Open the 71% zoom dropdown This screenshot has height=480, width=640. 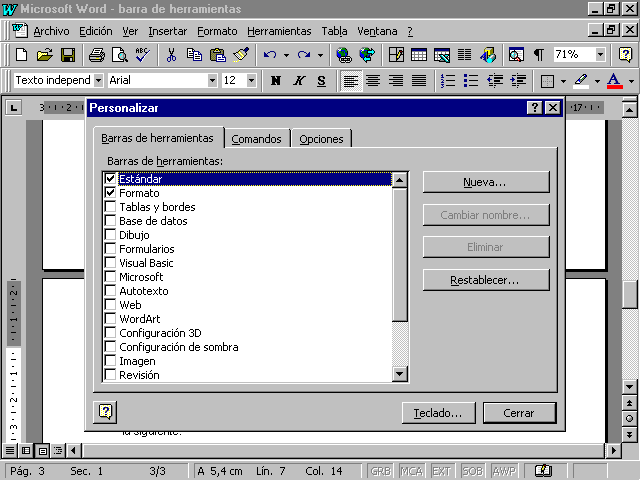pyautogui.click(x=600, y=54)
